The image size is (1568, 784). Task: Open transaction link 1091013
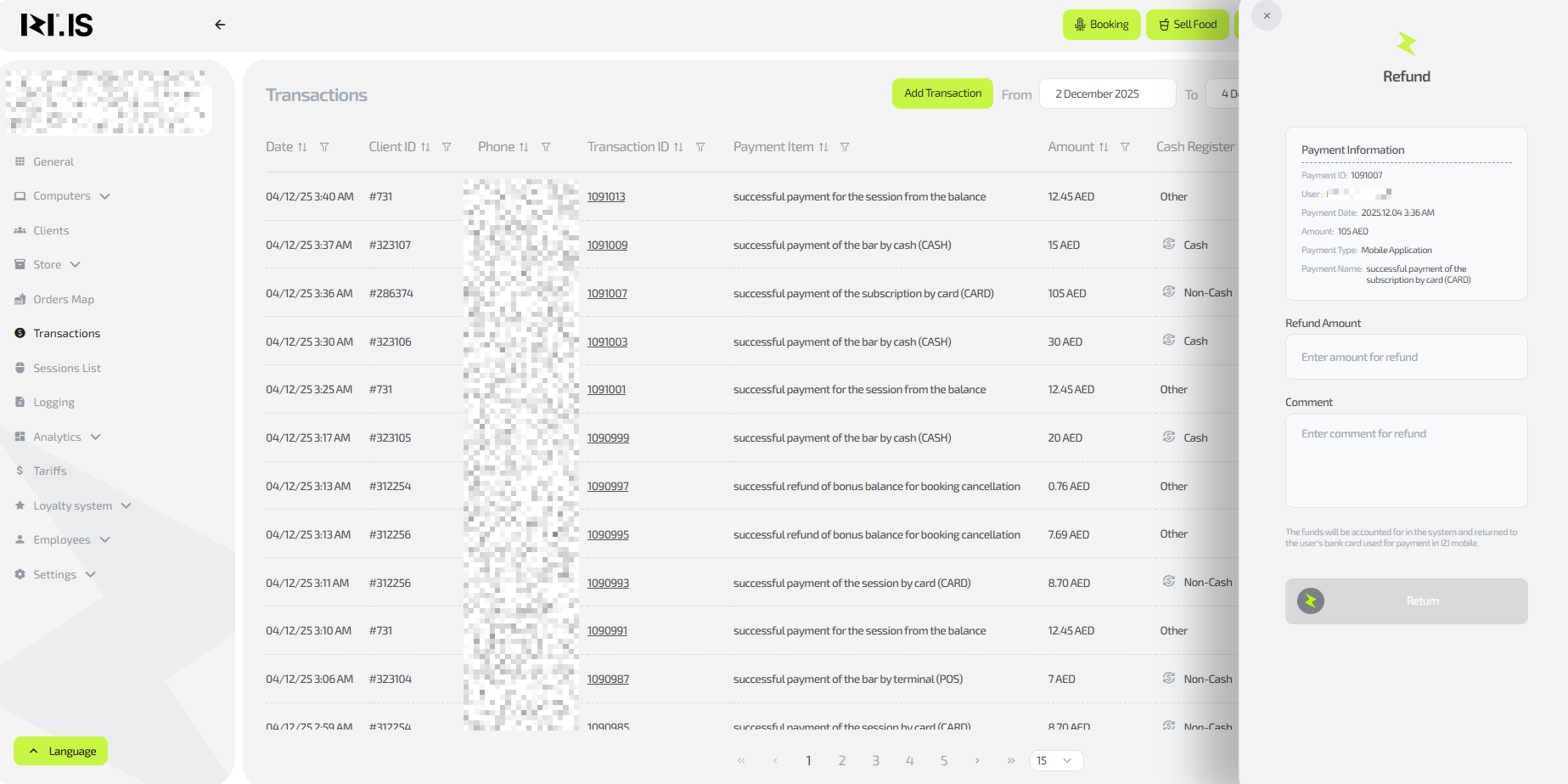606,197
